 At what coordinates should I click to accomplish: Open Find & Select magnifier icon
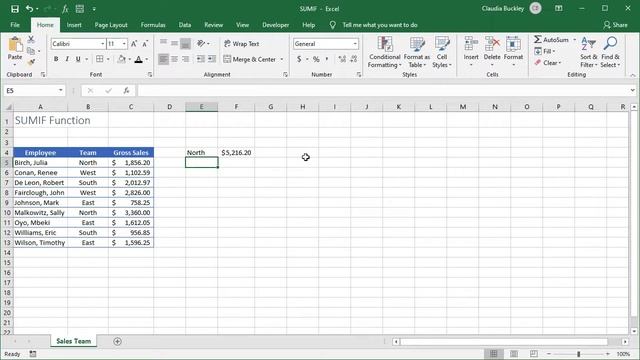611,44
